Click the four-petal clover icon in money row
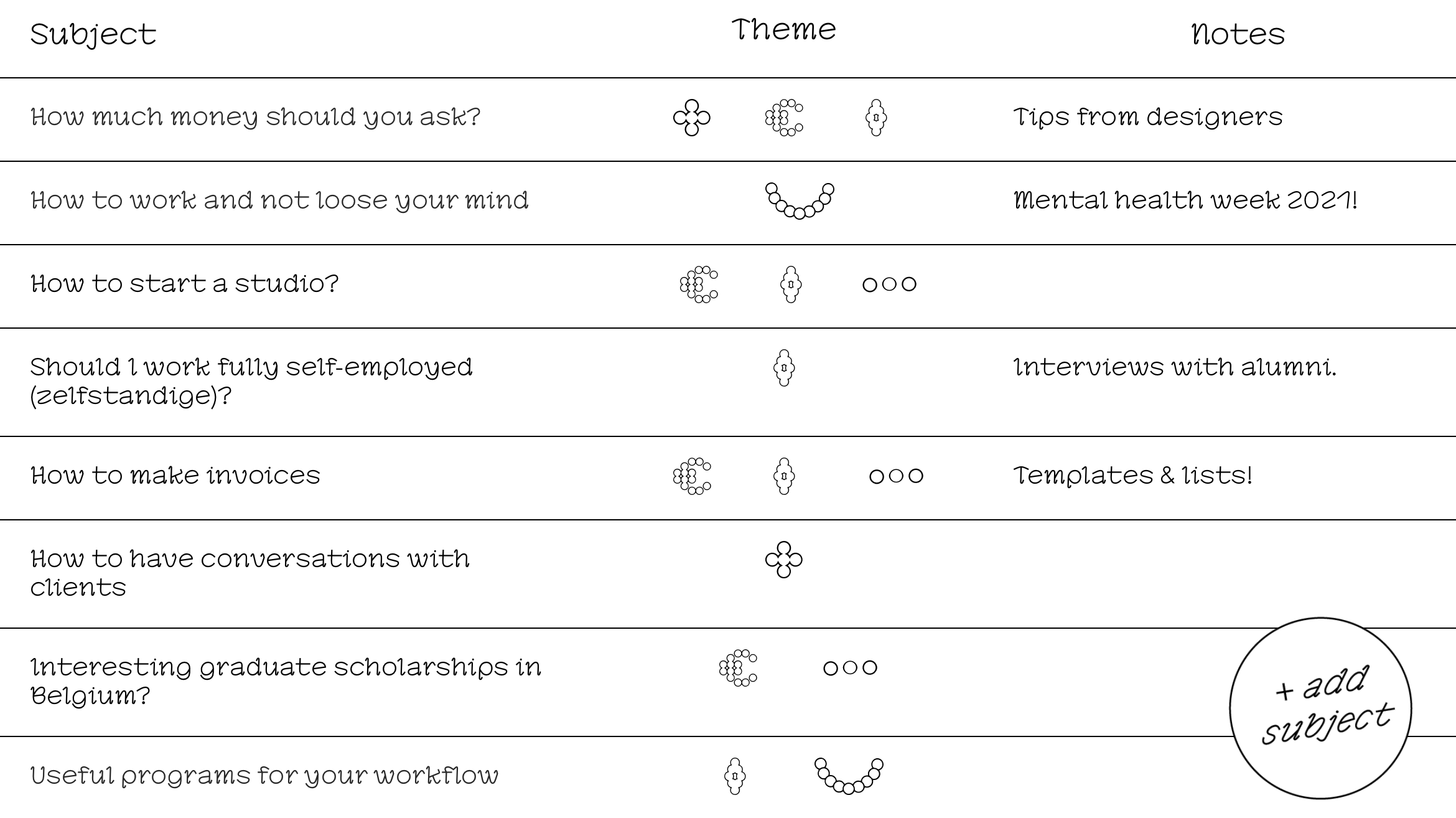 click(691, 118)
